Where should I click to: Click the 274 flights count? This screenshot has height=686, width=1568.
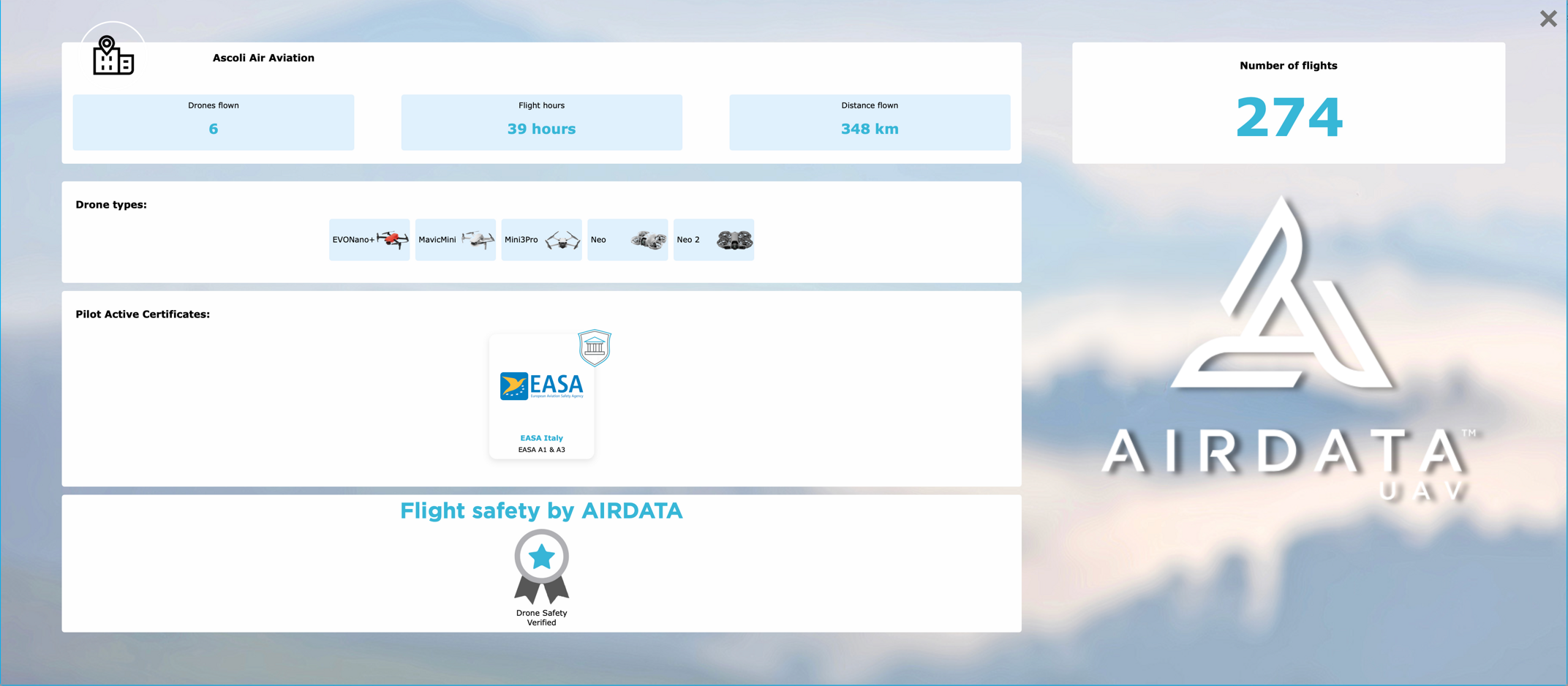[x=1289, y=118]
